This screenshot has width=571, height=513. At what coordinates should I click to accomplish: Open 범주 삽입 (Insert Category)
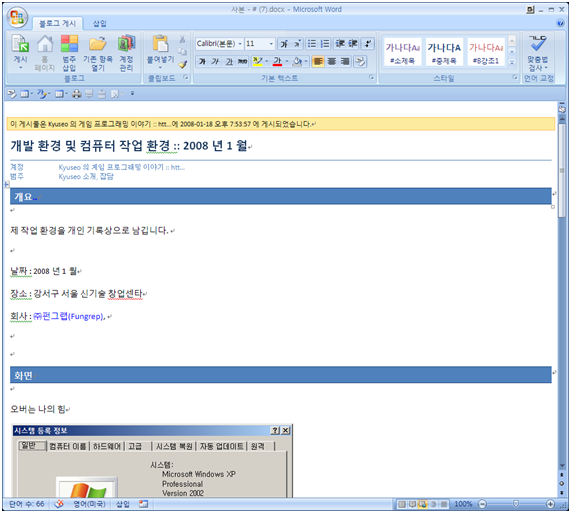click(x=69, y=53)
